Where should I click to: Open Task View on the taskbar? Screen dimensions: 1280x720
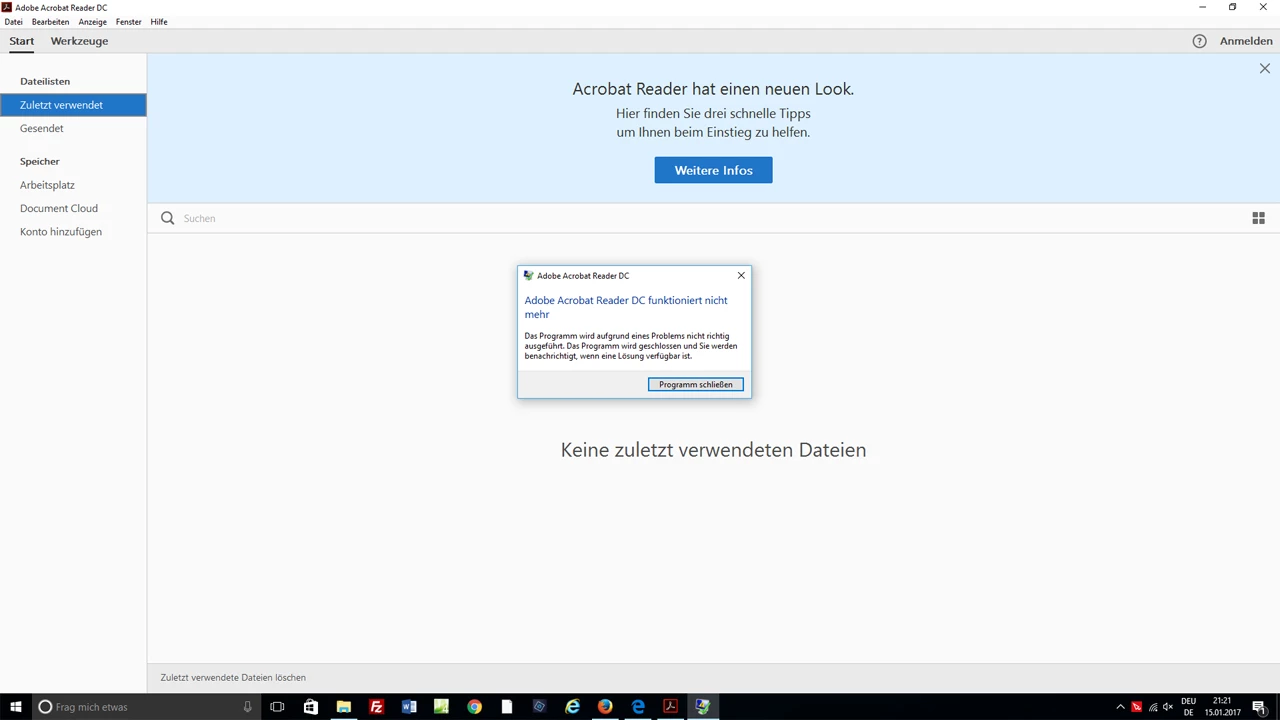277,707
